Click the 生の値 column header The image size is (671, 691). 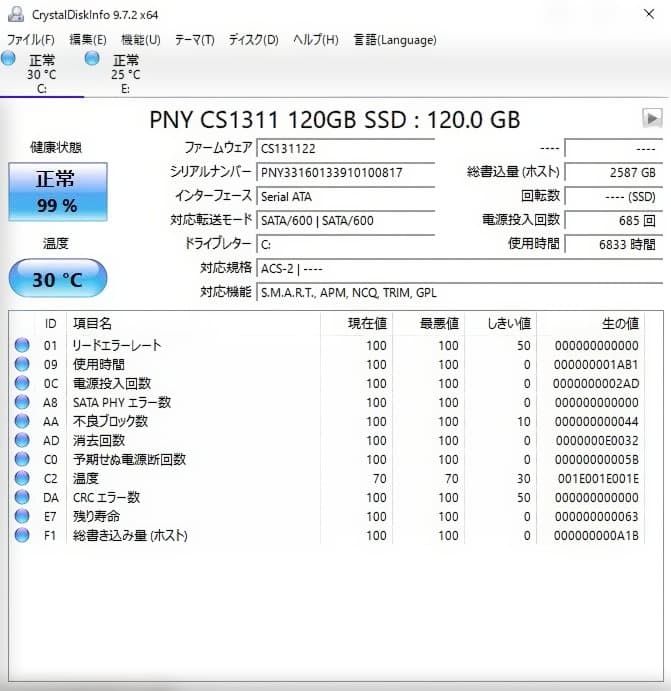click(590, 323)
